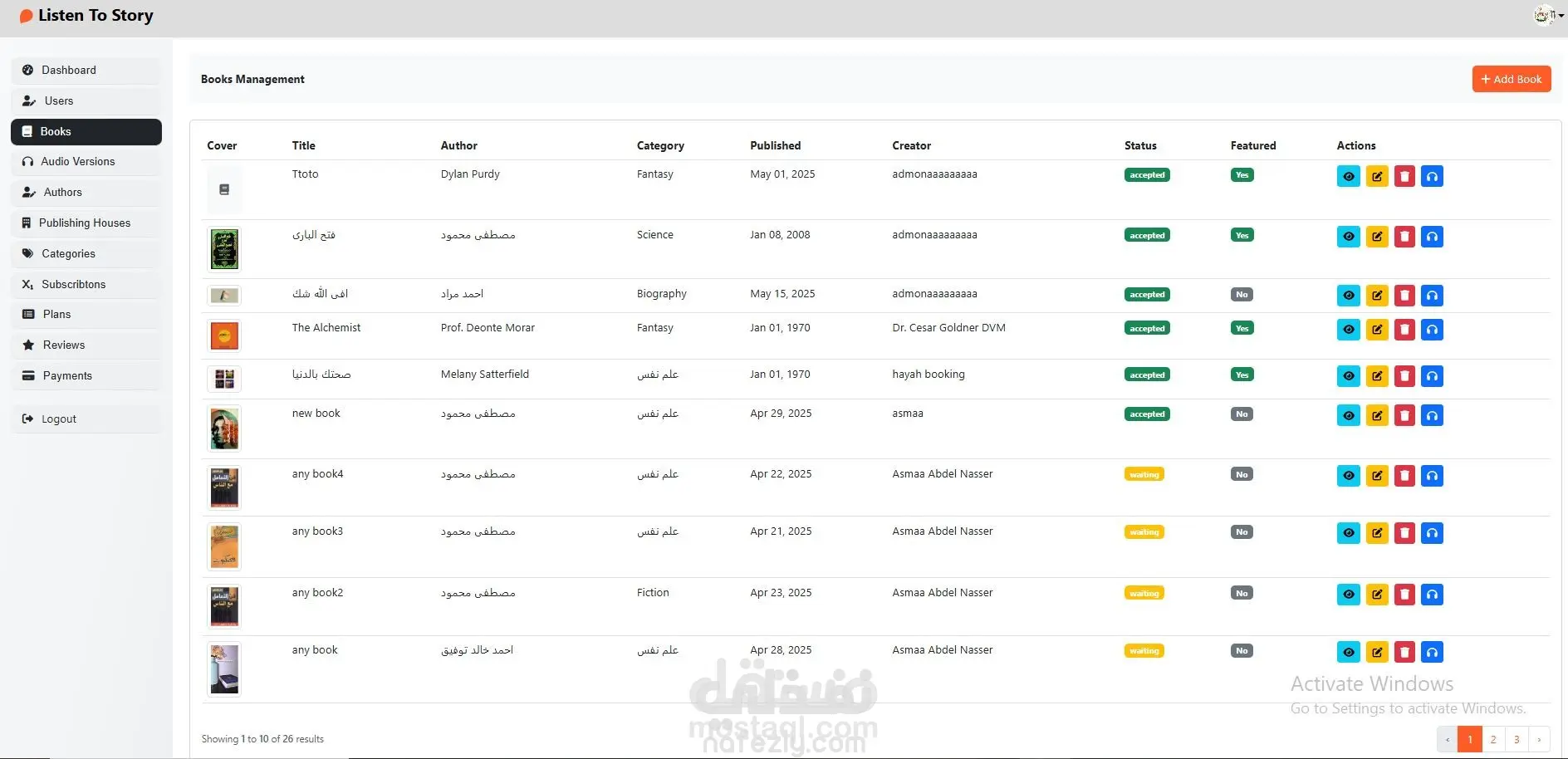Open audio for the Apr 28, 2025 book

coord(1432,652)
